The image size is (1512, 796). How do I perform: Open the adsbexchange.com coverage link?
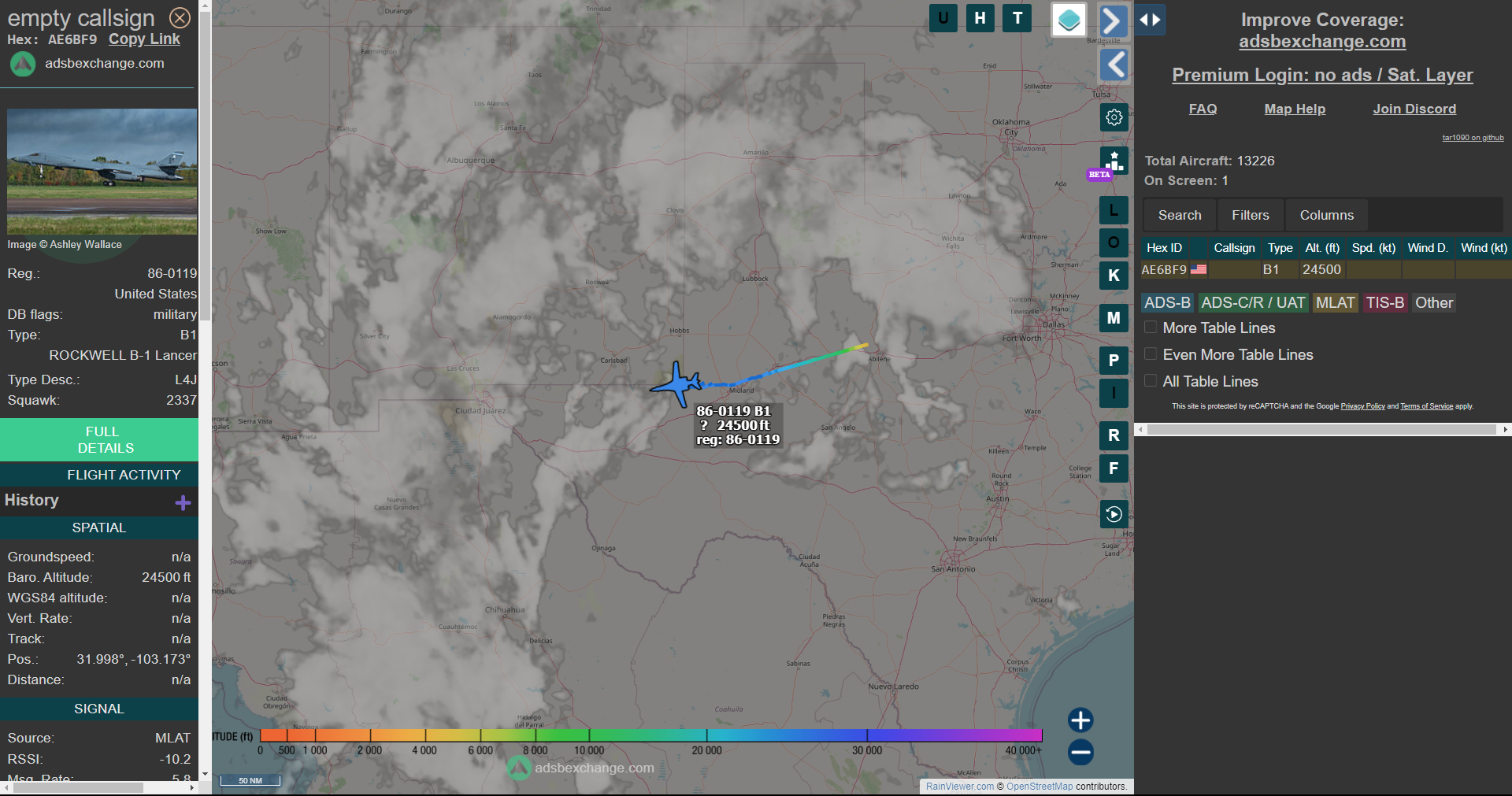pos(1322,42)
